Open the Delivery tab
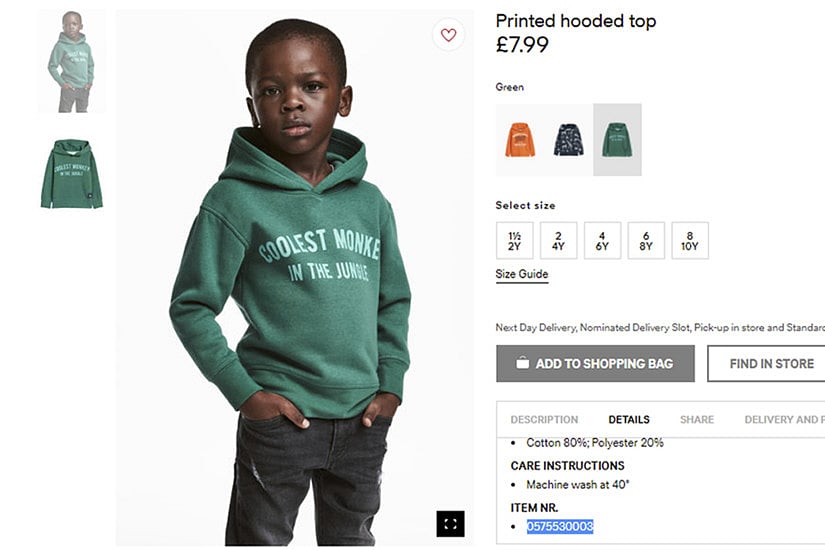 tap(783, 420)
